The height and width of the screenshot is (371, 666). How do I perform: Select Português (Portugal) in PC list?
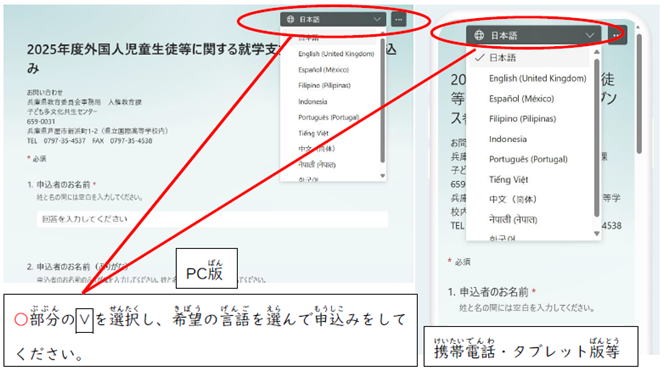coord(328,117)
